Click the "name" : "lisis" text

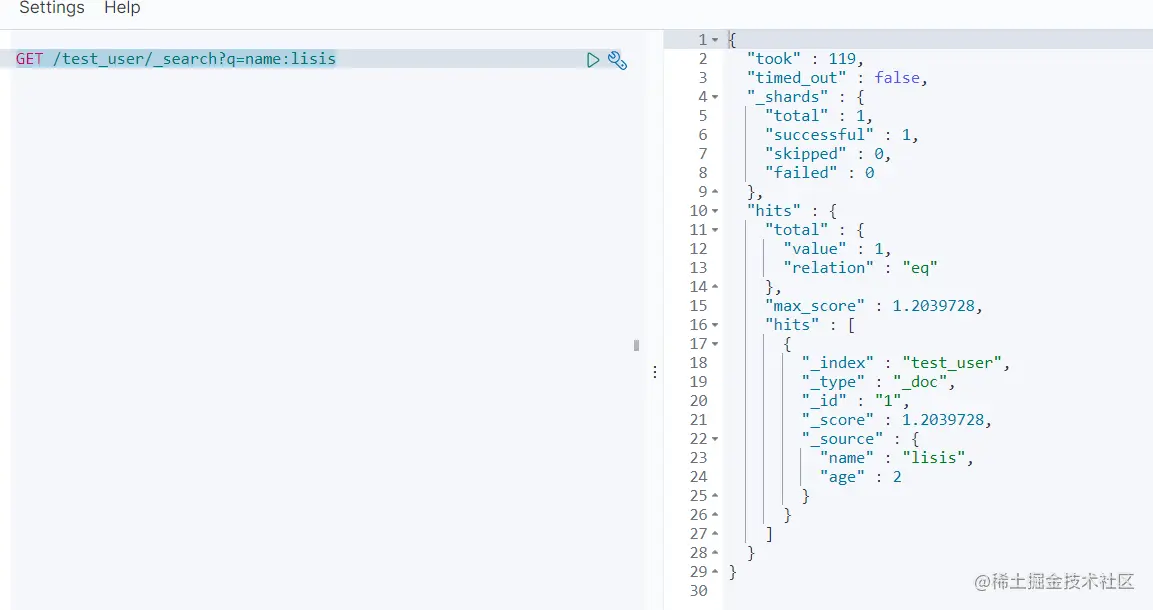point(897,458)
